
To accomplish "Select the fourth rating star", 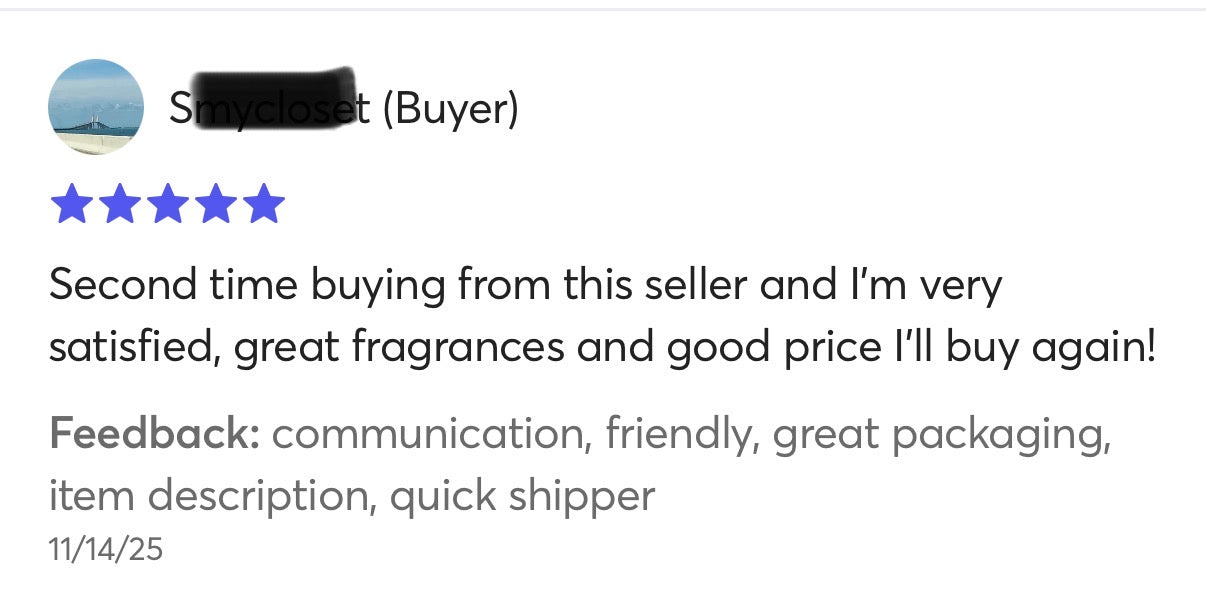I will (x=216, y=204).
